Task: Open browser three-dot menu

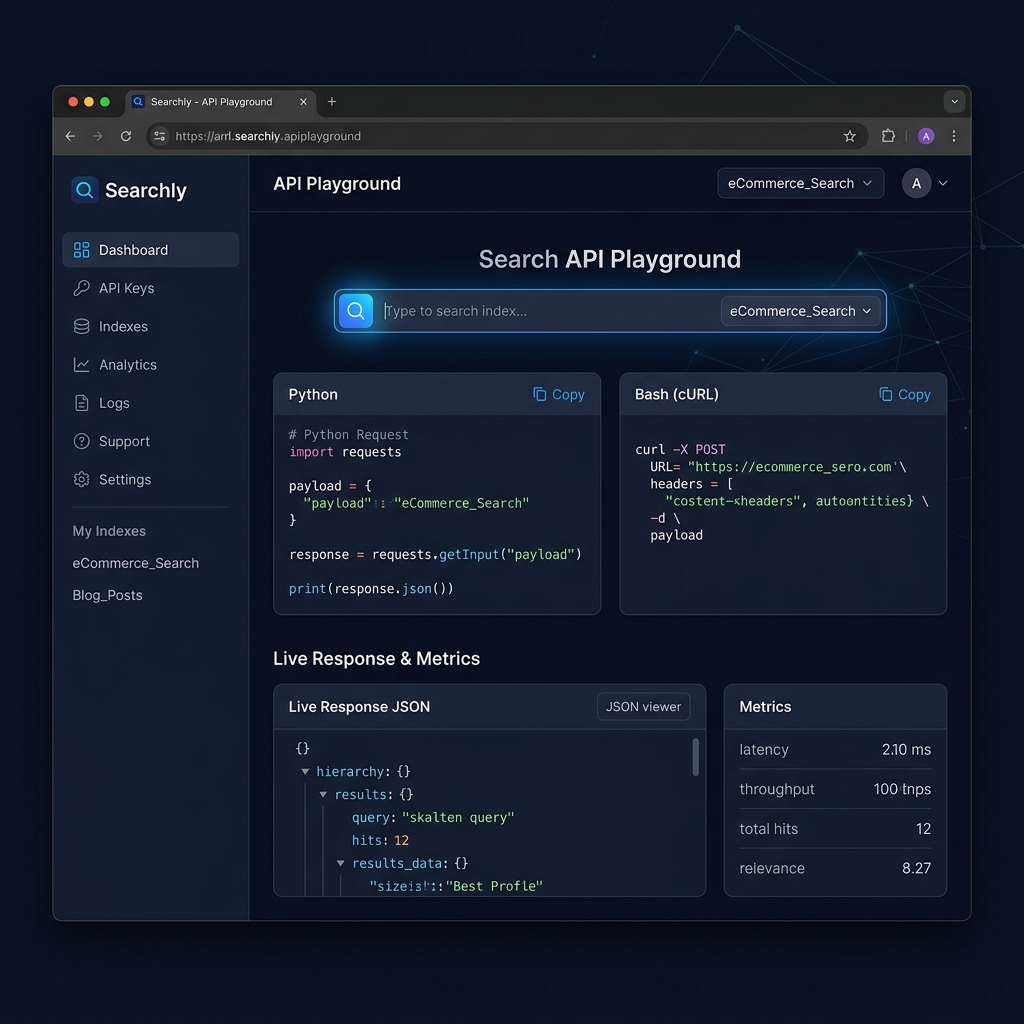Action: click(954, 136)
